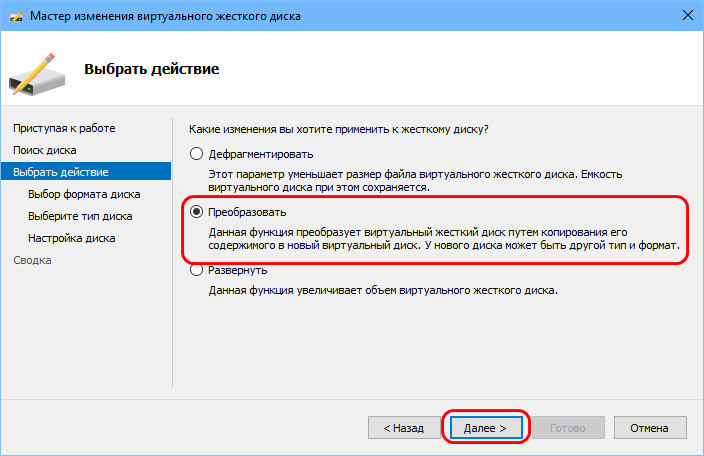704x456 pixels.
Task: Click the wizard title bar disk icon
Action: pos(16,17)
